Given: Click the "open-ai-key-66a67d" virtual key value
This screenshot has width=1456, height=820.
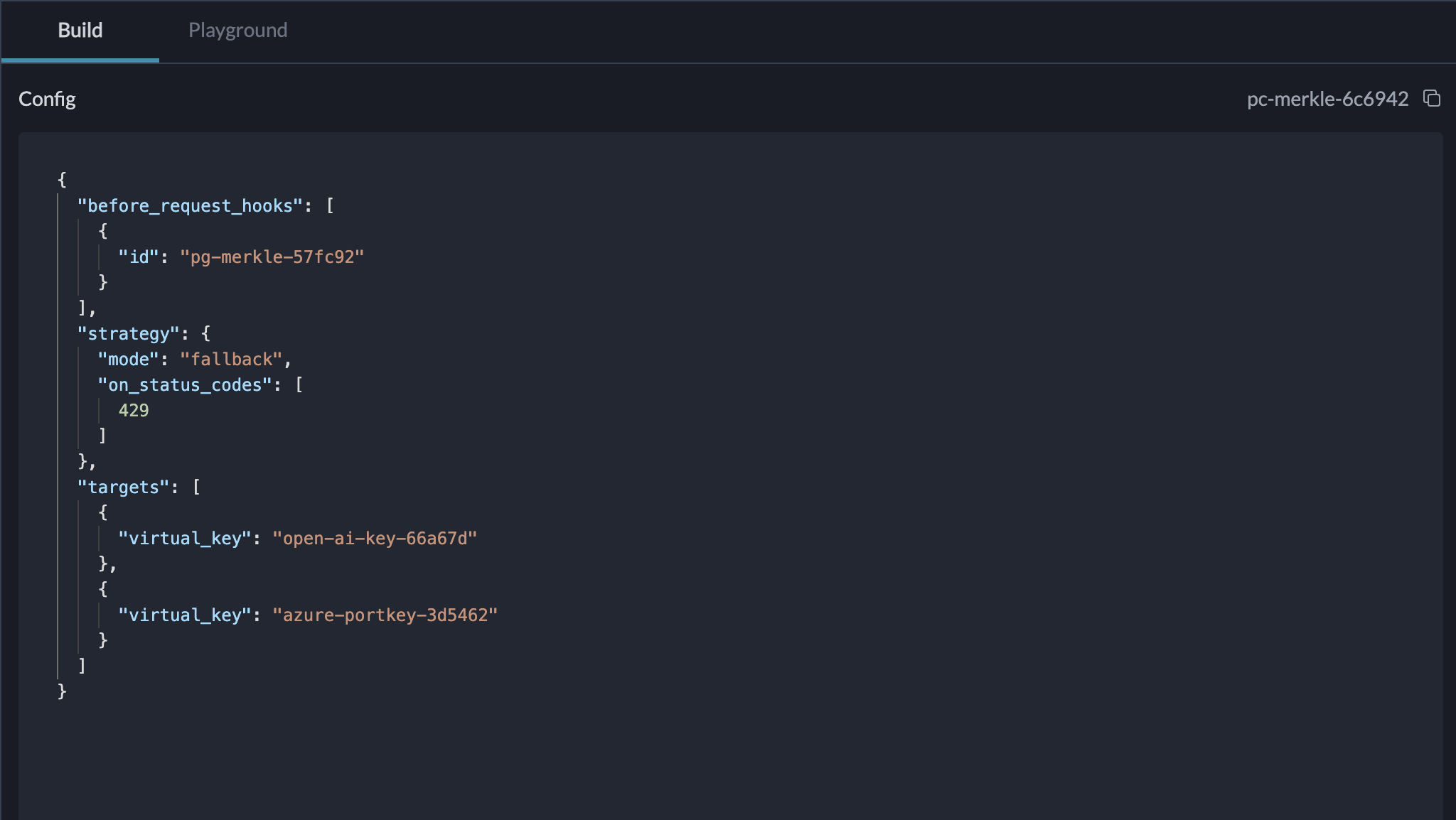Looking at the screenshot, I should point(374,539).
